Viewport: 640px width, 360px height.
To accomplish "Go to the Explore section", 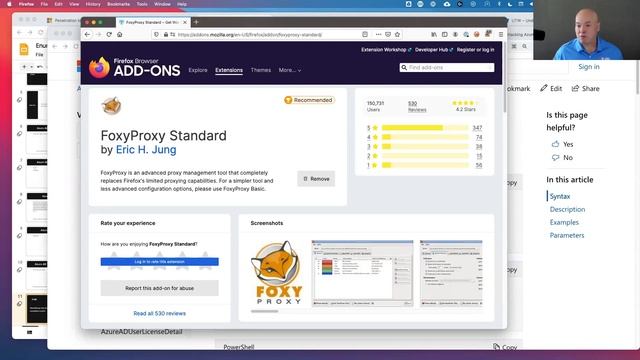I will (x=198, y=70).
